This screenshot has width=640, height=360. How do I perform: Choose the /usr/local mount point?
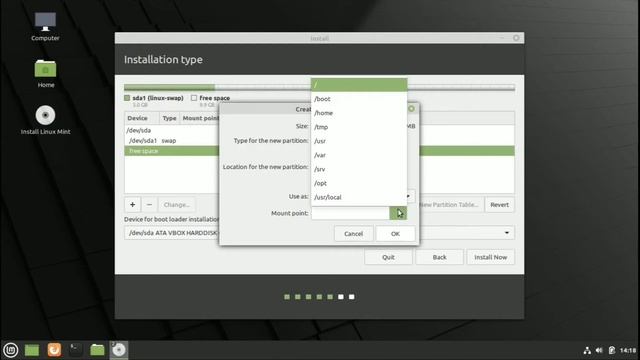click(359, 197)
